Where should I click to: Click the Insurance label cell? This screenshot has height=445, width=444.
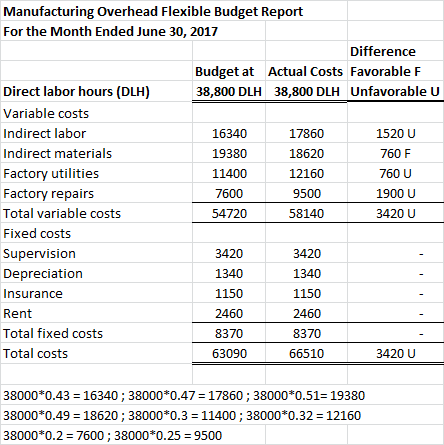point(96,293)
